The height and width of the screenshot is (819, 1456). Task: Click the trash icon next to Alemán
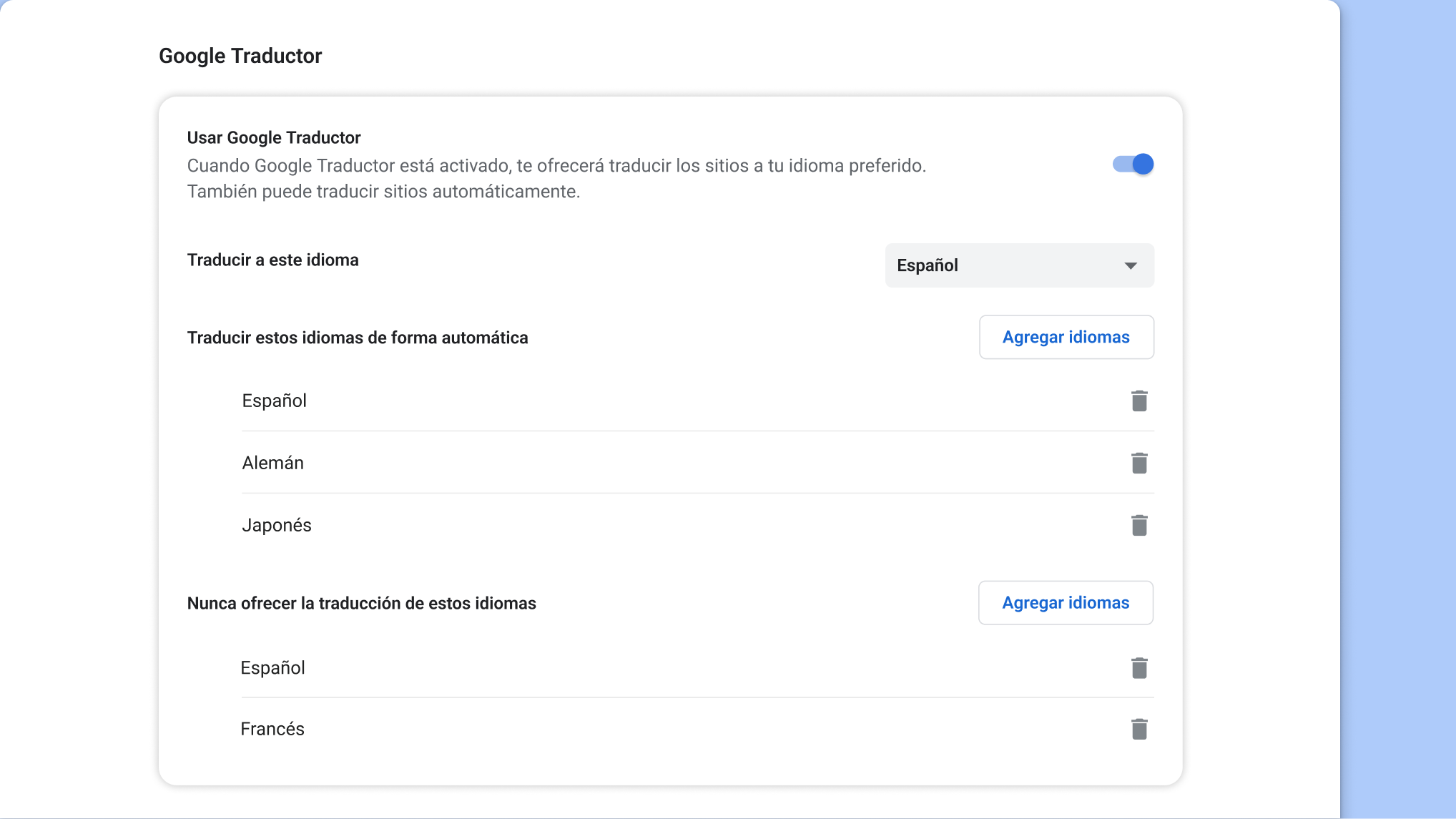1139,463
